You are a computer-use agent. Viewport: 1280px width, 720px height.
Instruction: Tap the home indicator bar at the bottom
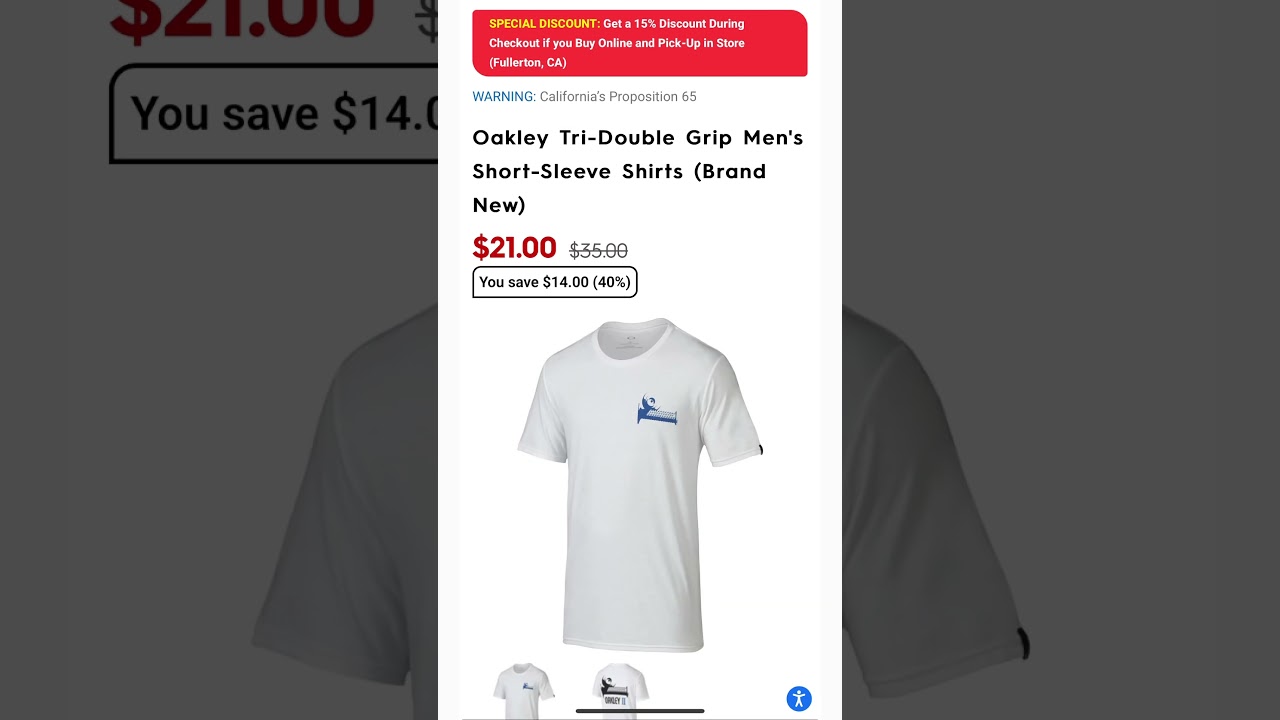[x=640, y=711]
